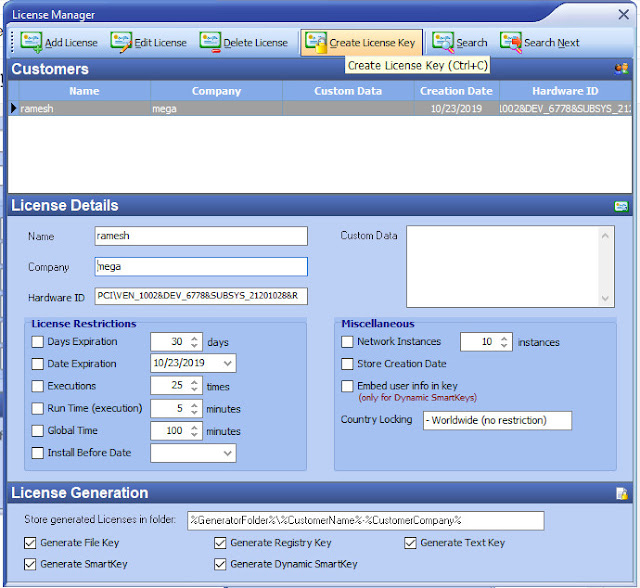This screenshot has width=640, height=588.
Task: Uncheck Generate Dynamic SmartKey
Action: pos(220,564)
